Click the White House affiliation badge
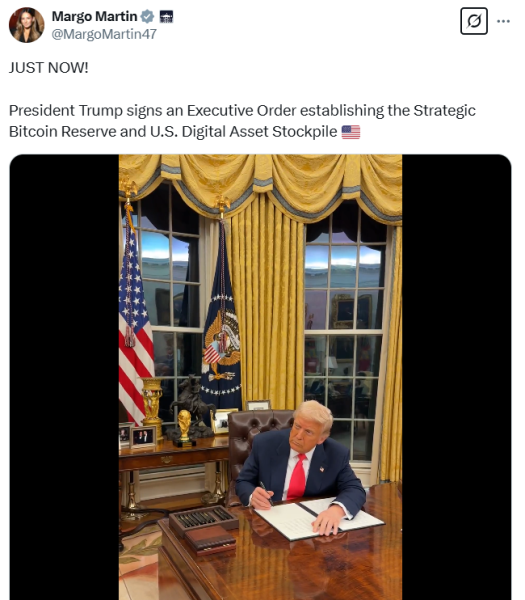This screenshot has width=525, height=600. pyautogui.click(x=166, y=16)
